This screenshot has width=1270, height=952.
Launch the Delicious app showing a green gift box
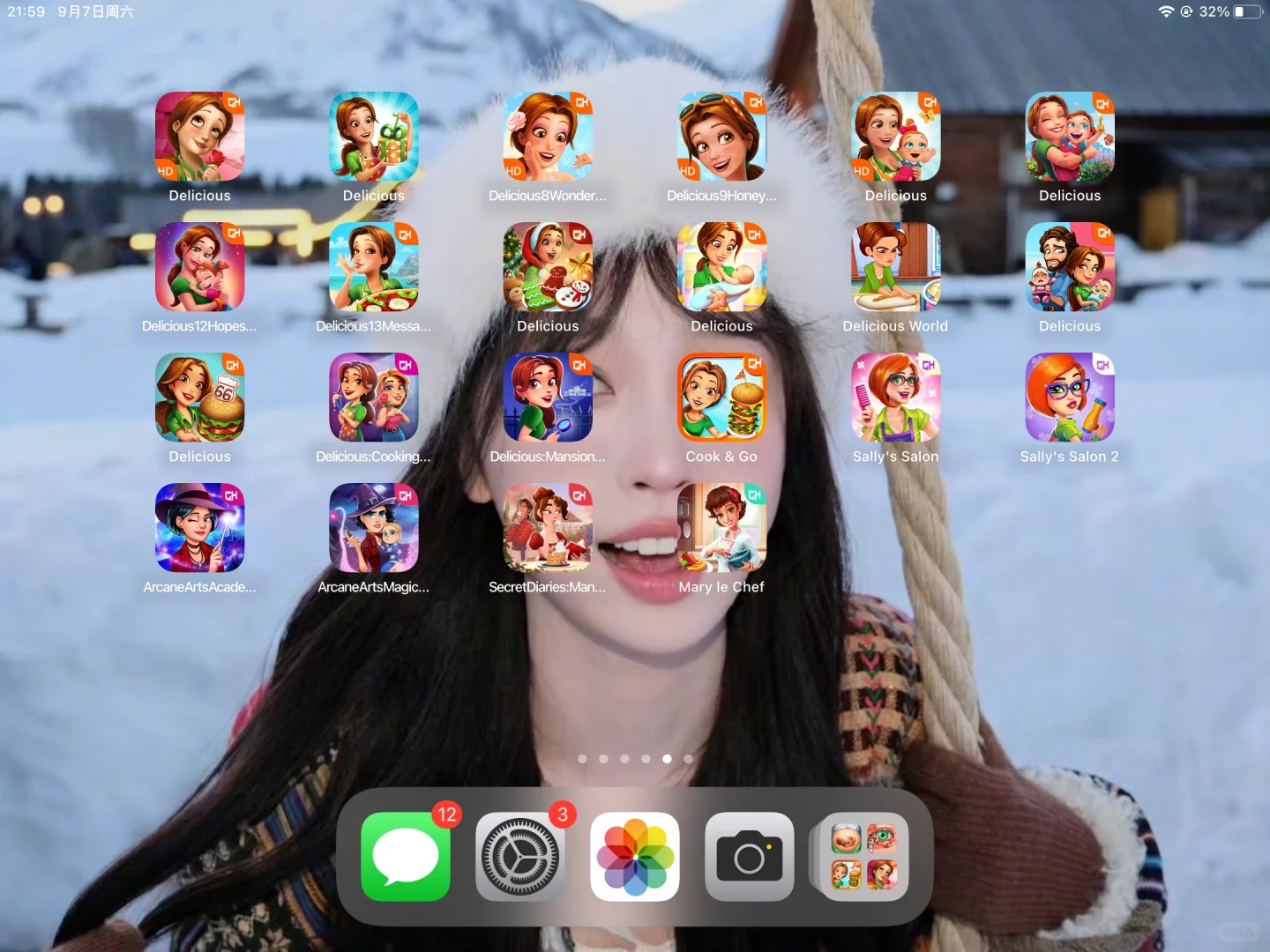coord(374,137)
